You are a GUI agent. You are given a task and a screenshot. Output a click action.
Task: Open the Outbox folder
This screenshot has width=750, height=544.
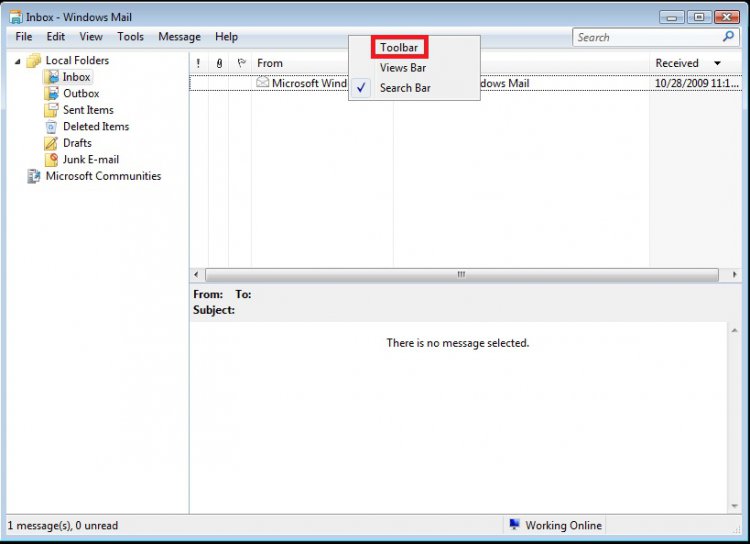[x=81, y=93]
